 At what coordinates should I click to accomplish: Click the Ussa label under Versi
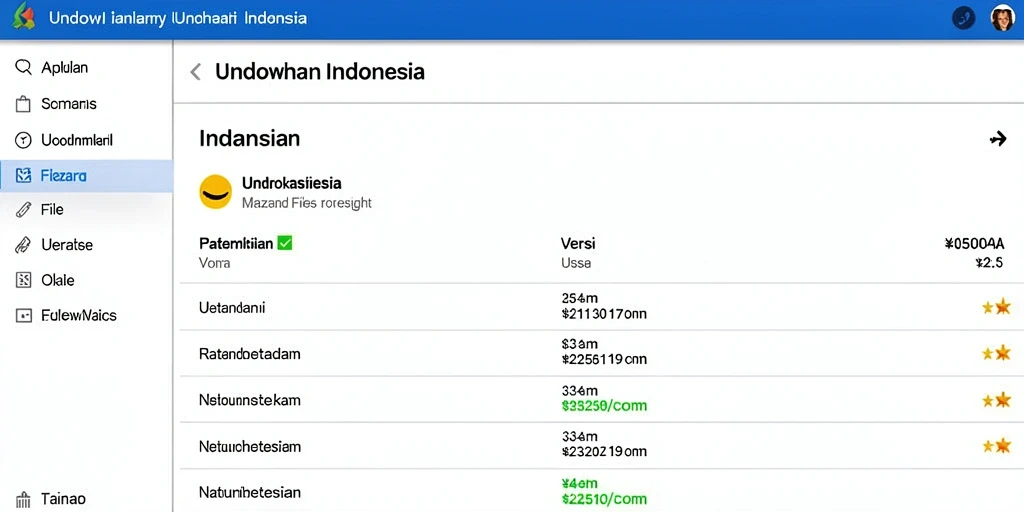(576, 263)
